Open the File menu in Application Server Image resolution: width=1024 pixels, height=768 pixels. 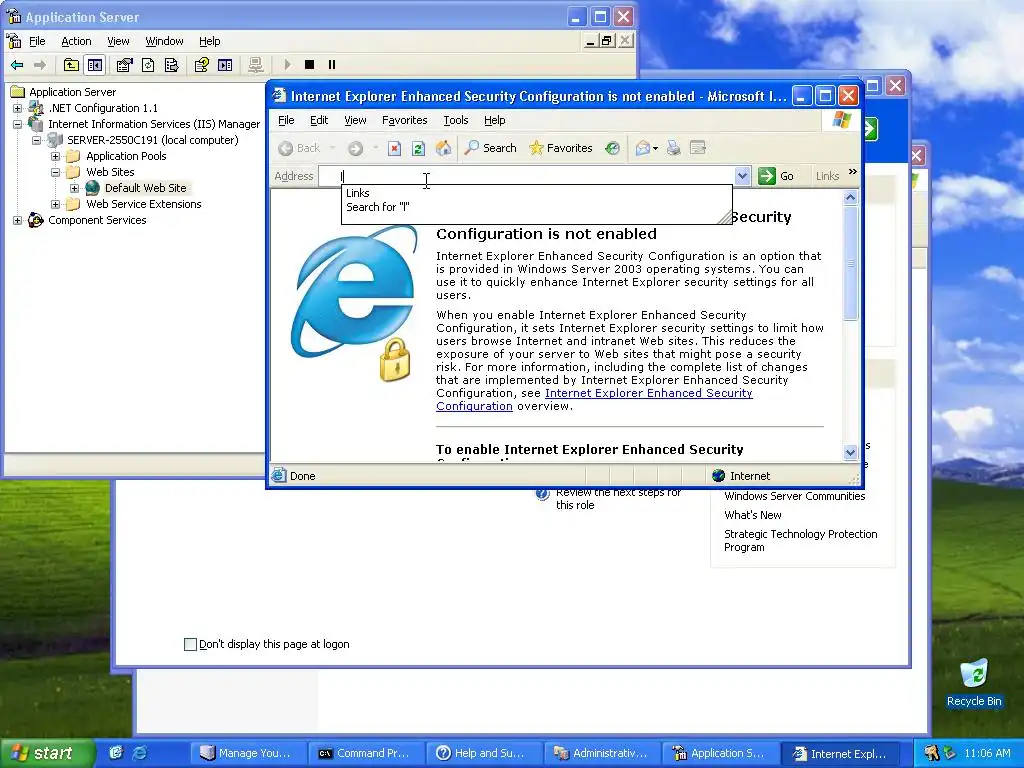[37, 41]
